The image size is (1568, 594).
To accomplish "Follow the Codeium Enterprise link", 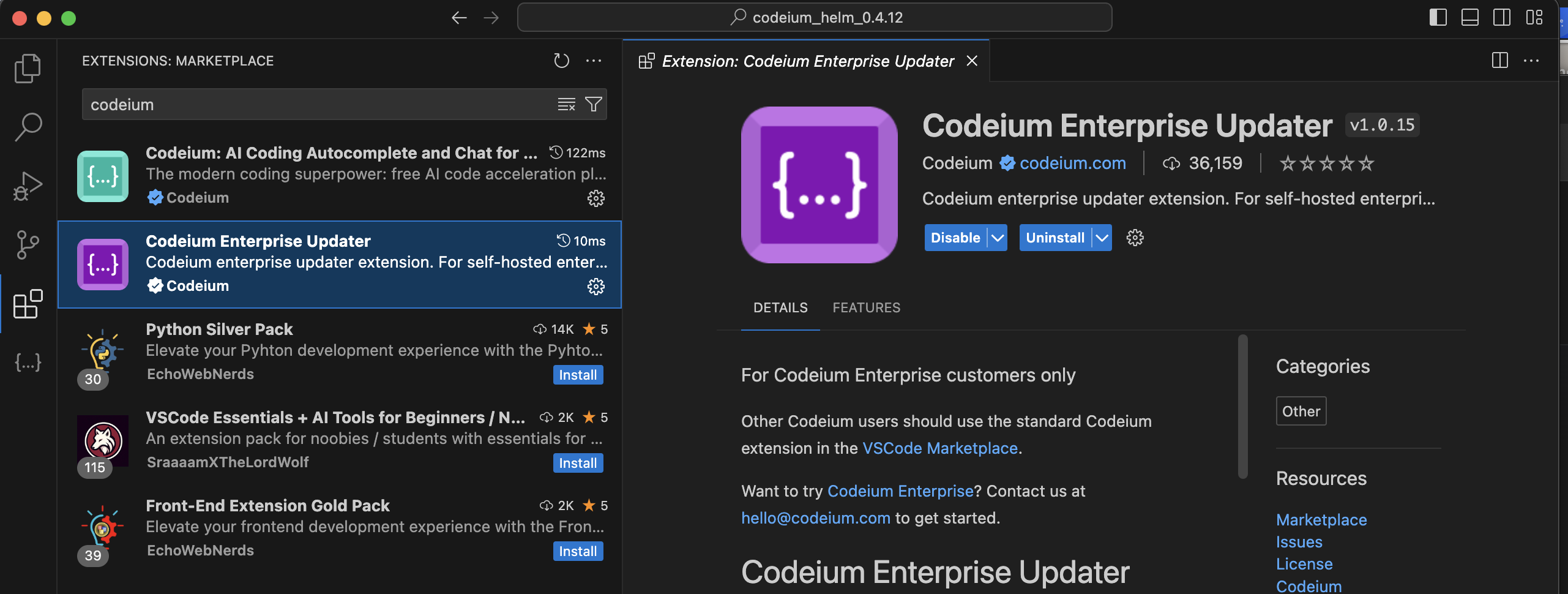I will coord(900,491).
